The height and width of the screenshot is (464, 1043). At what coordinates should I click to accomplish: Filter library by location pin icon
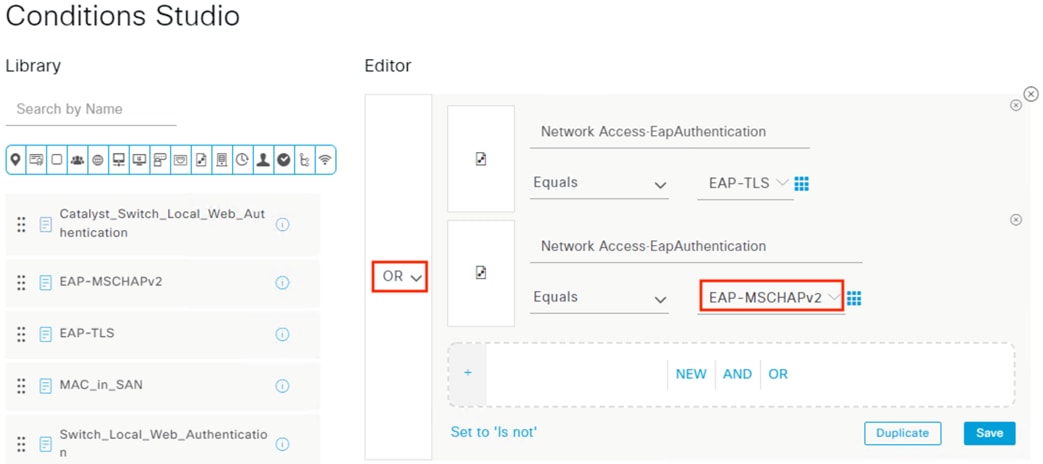pyautogui.click(x=16, y=160)
